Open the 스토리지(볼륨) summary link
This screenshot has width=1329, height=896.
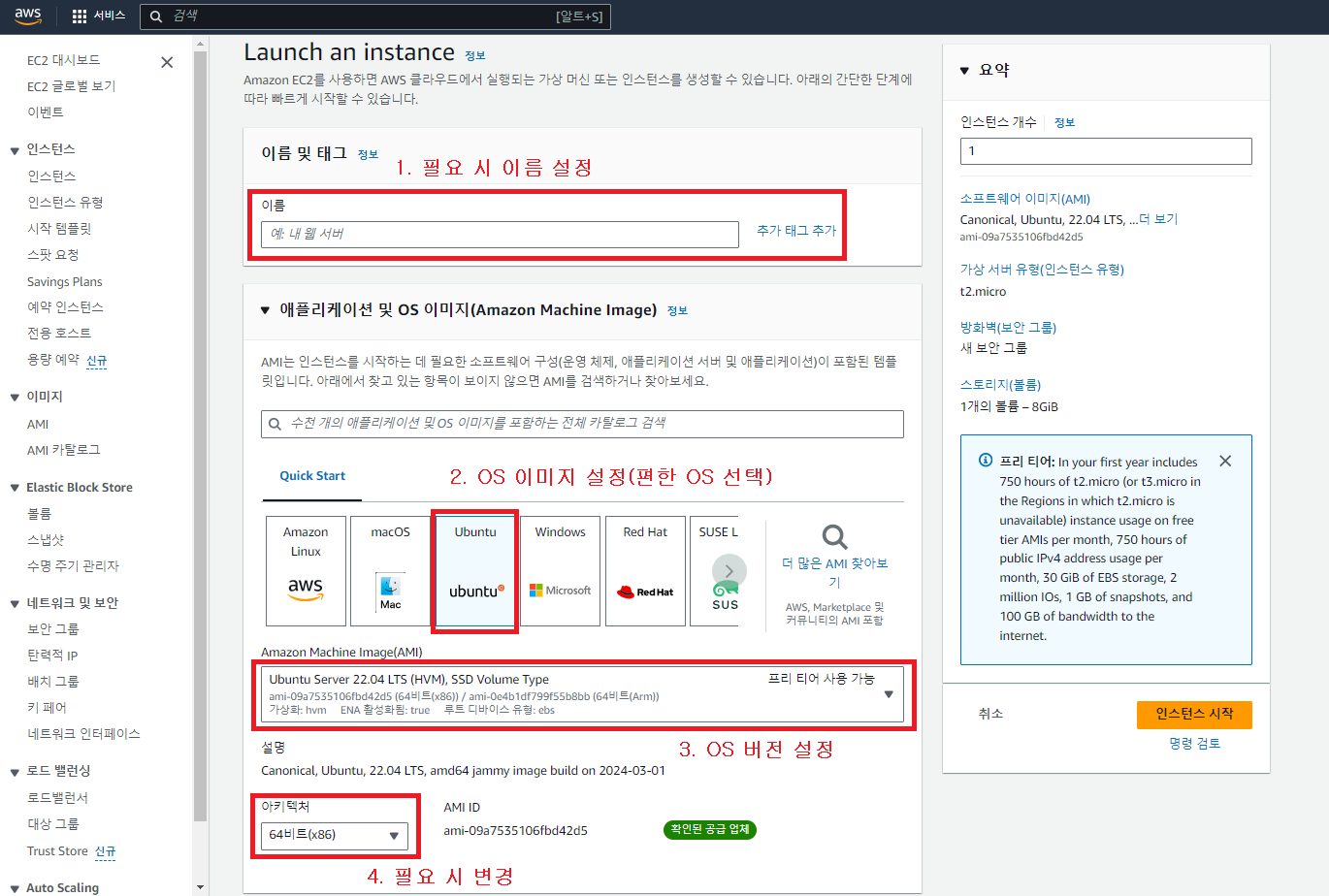1000,385
